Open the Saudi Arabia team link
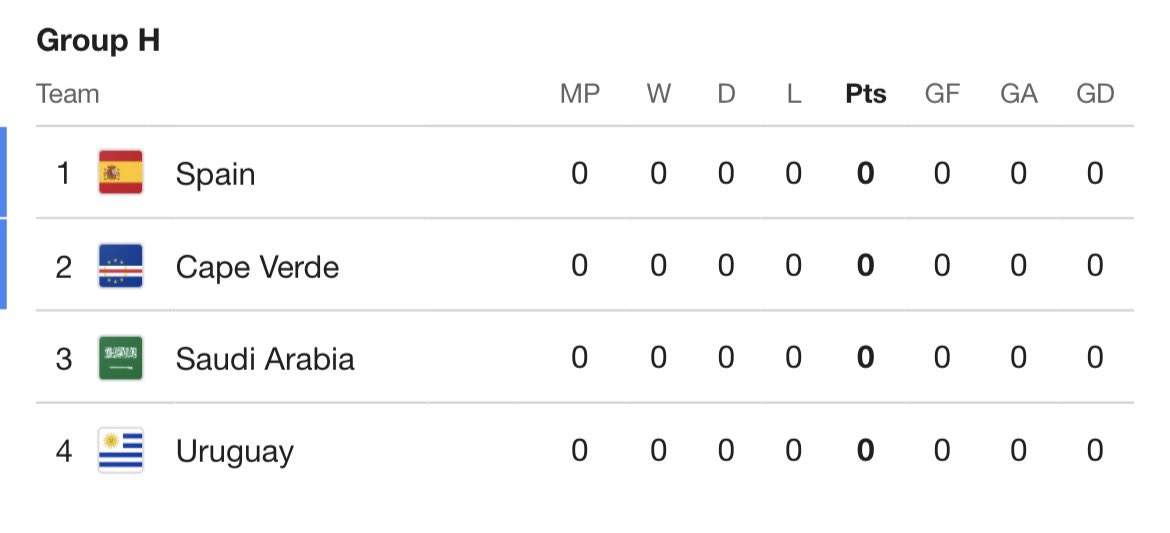This screenshot has height=533, width=1170. point(265,359)
